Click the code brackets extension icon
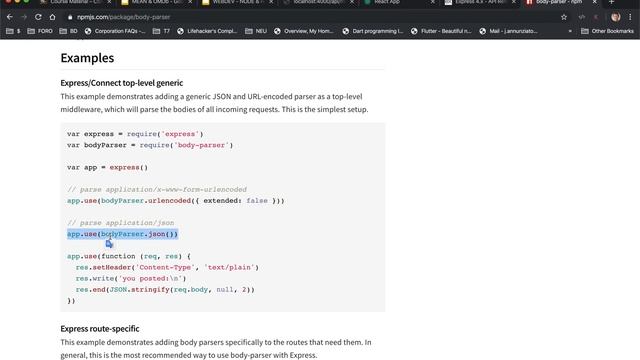This screenshot has height=360, width=640. pos(582,17)
